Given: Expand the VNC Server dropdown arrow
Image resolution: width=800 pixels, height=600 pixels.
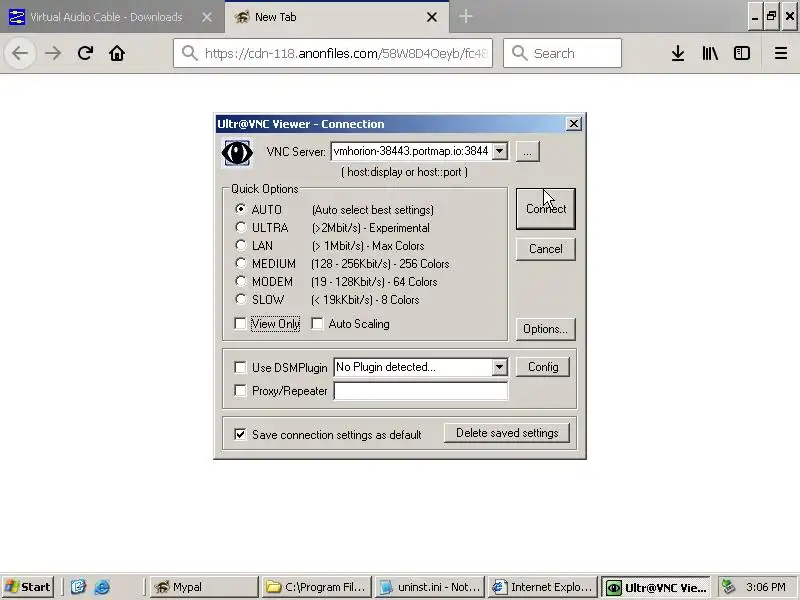Looking at the screenshot, I should click(x=499, y=151).
